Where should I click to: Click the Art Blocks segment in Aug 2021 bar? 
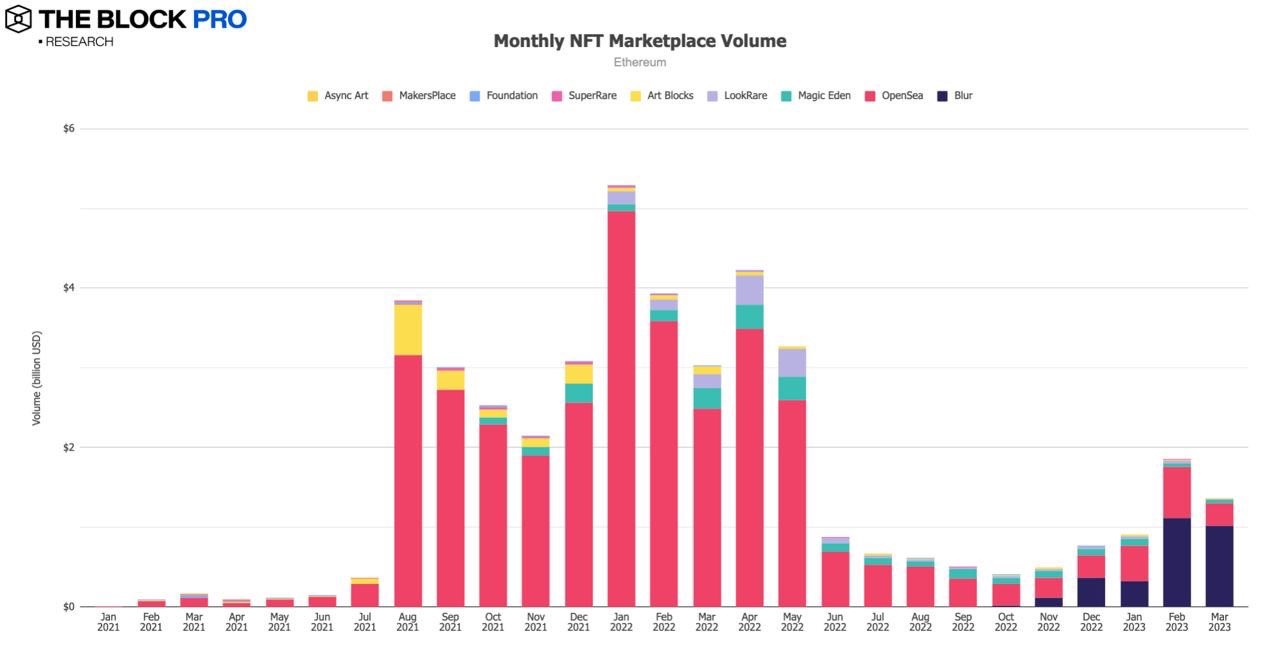coord(407,330)
